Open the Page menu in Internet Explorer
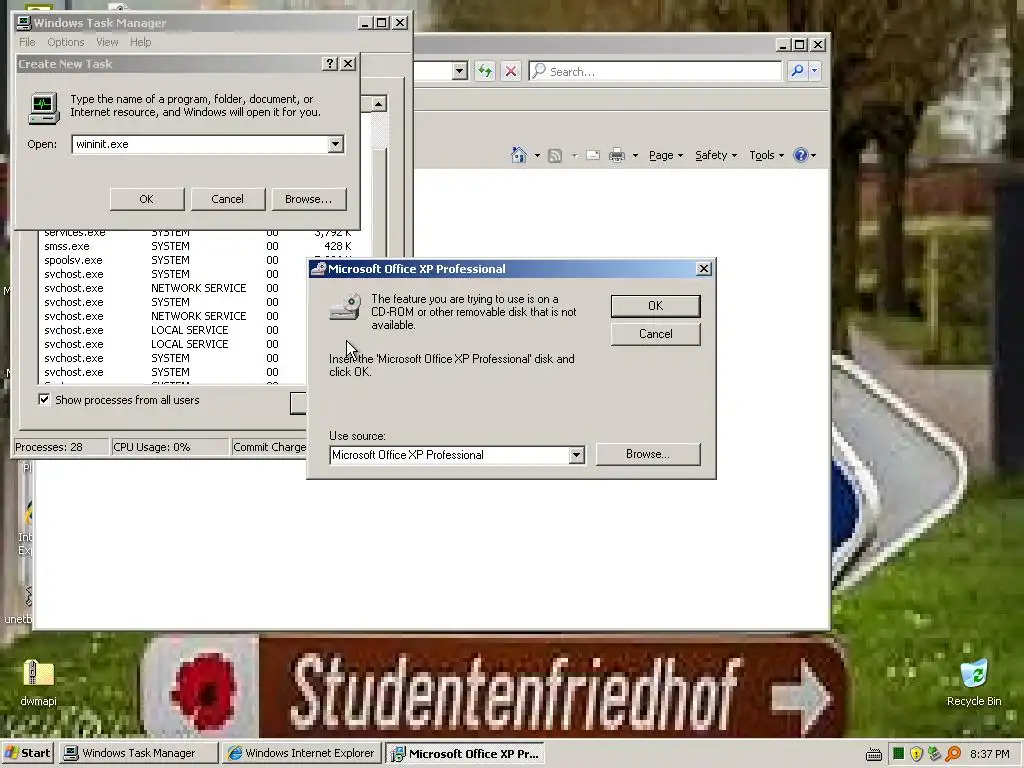1024x768 pixels. (x=665, y=155)
